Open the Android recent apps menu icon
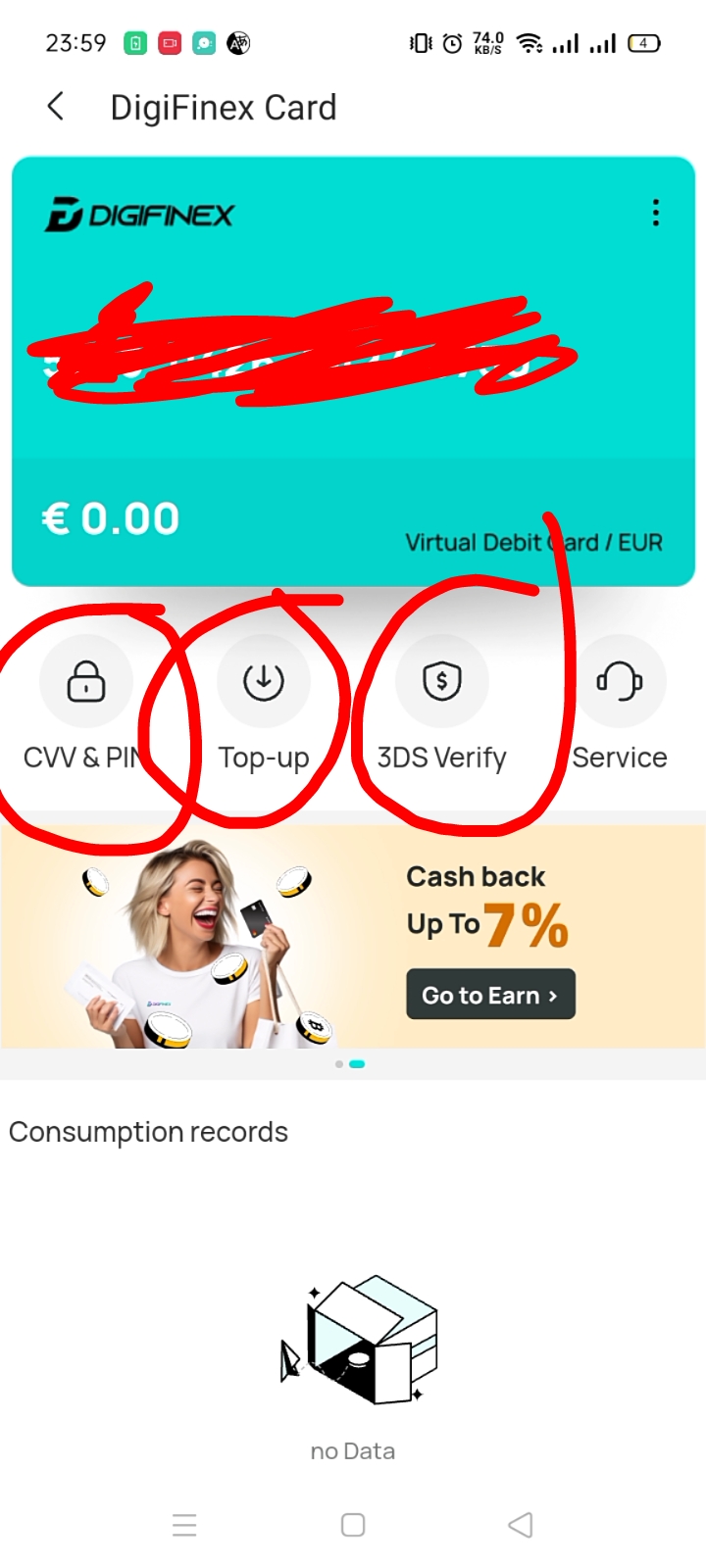 [x=184, y=1525]
